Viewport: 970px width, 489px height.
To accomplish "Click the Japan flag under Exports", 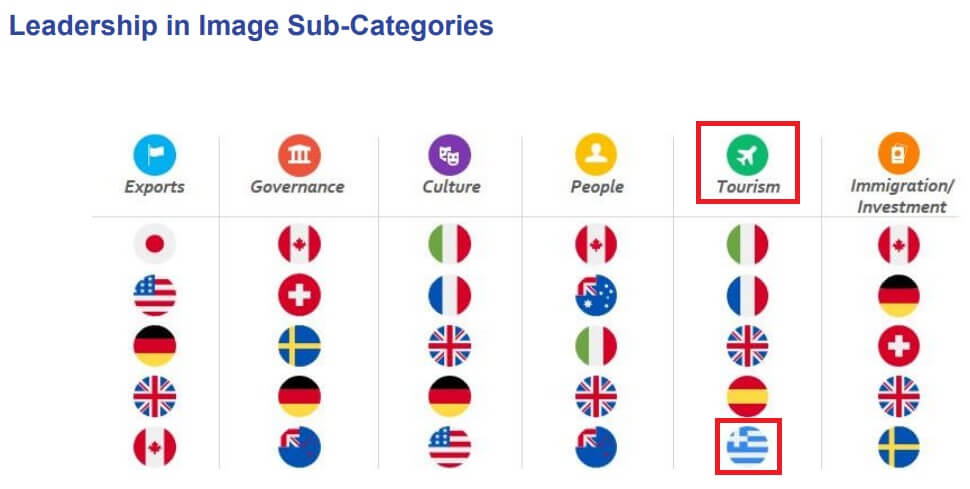I will [x=155, y=245].
